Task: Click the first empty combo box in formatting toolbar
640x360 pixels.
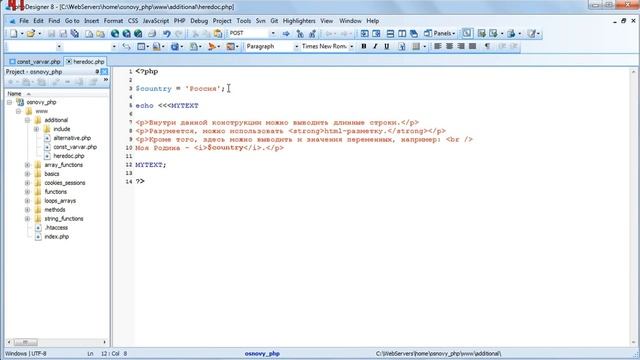Action: click(35, 47)
